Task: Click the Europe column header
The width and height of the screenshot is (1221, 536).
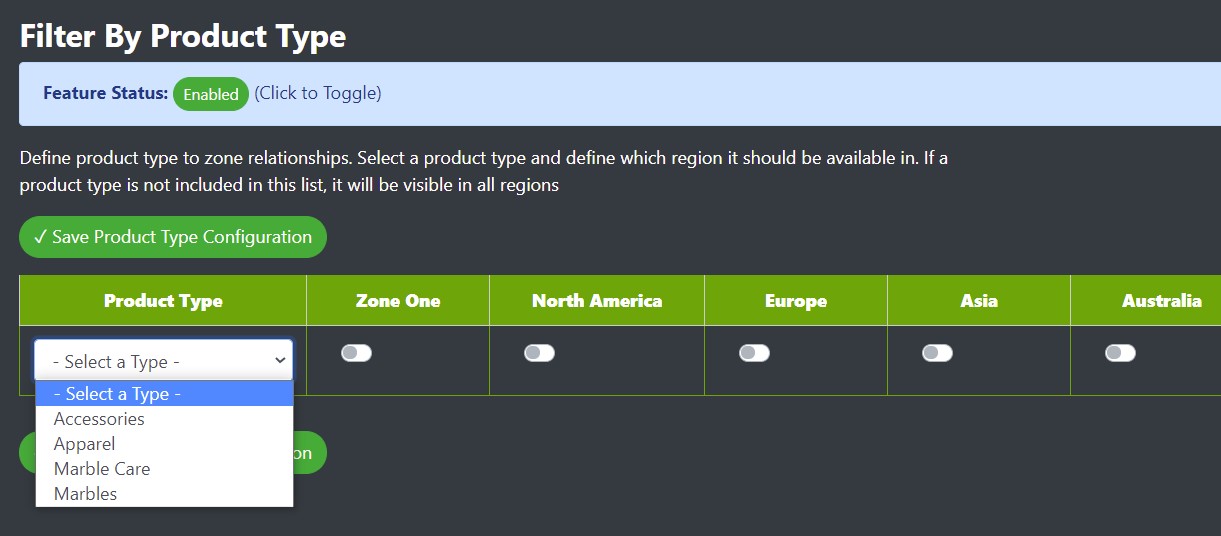Action: [x=796, y=301]
